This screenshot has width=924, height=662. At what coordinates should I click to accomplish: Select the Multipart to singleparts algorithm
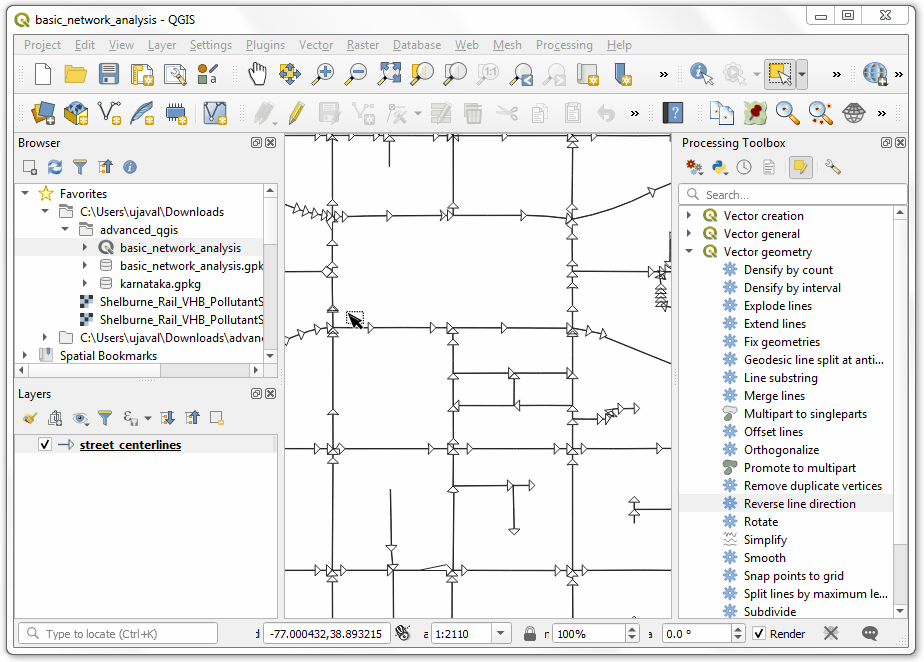(x=805, y=413)
